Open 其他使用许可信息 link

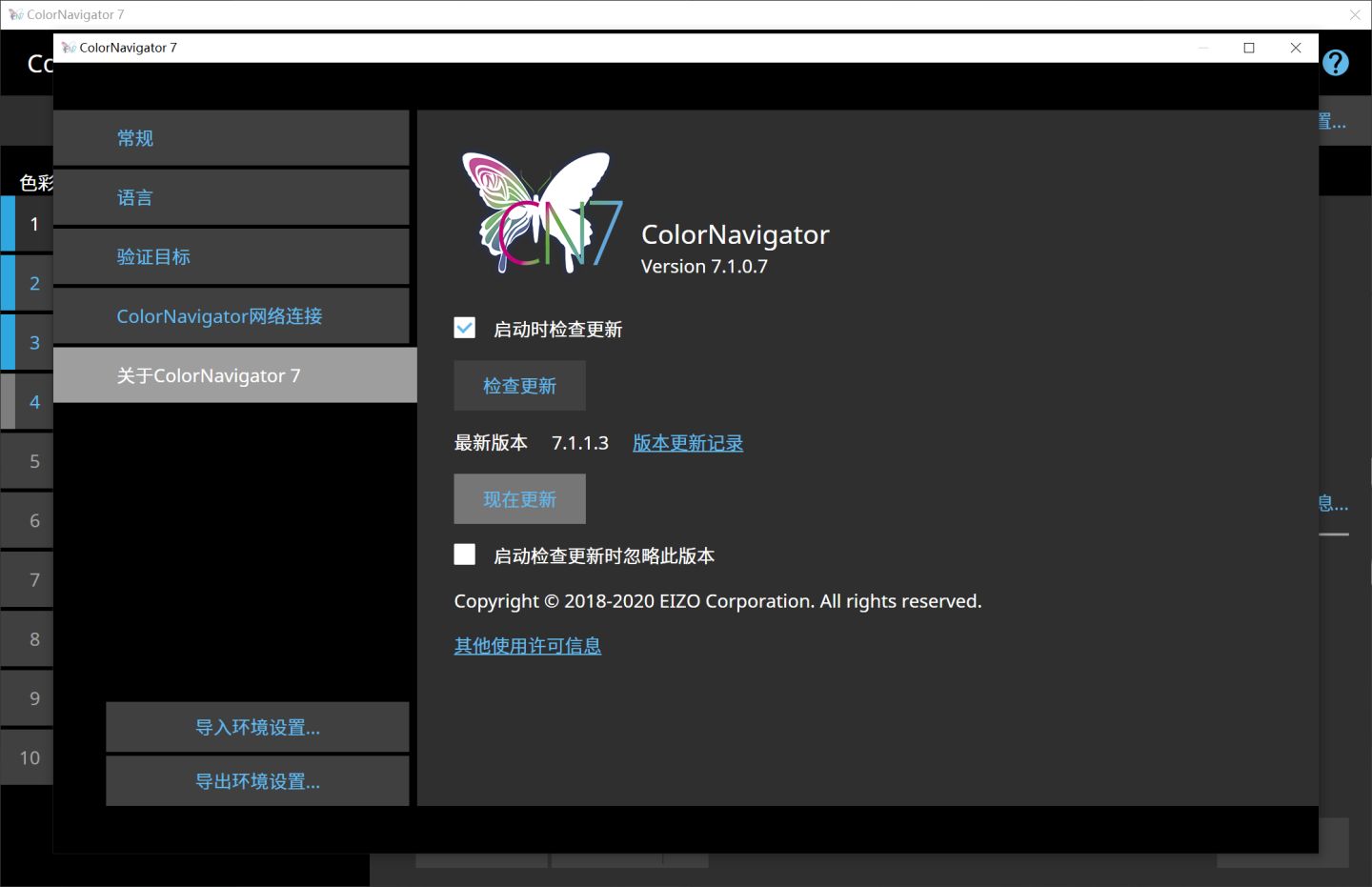click(528, 646)
